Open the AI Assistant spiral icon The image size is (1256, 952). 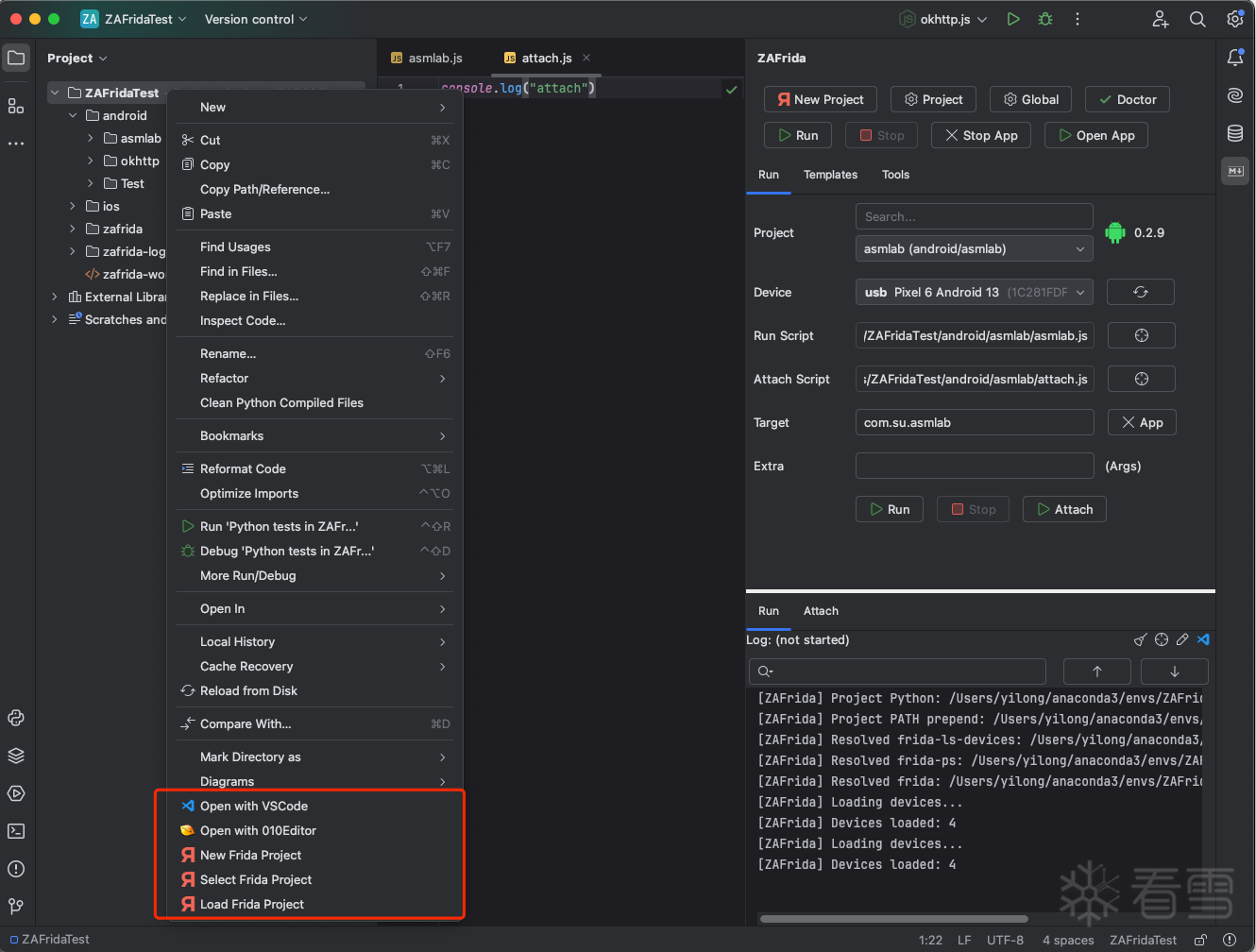(x=1235, y=95)
